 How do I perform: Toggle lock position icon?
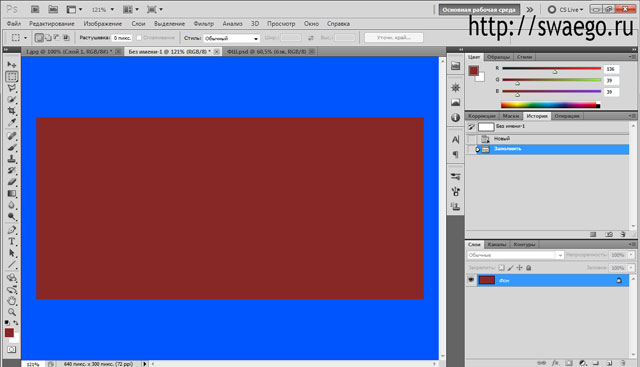(x=520, y=268)
